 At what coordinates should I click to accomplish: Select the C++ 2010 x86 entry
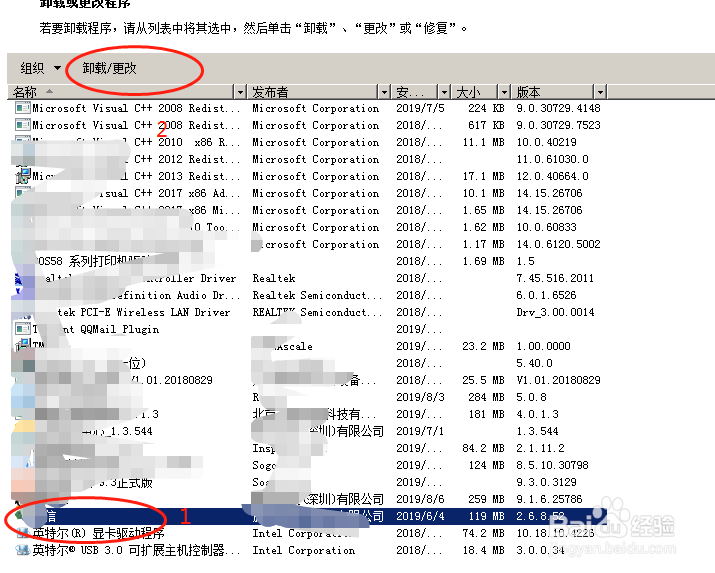[x=308, y=142]
